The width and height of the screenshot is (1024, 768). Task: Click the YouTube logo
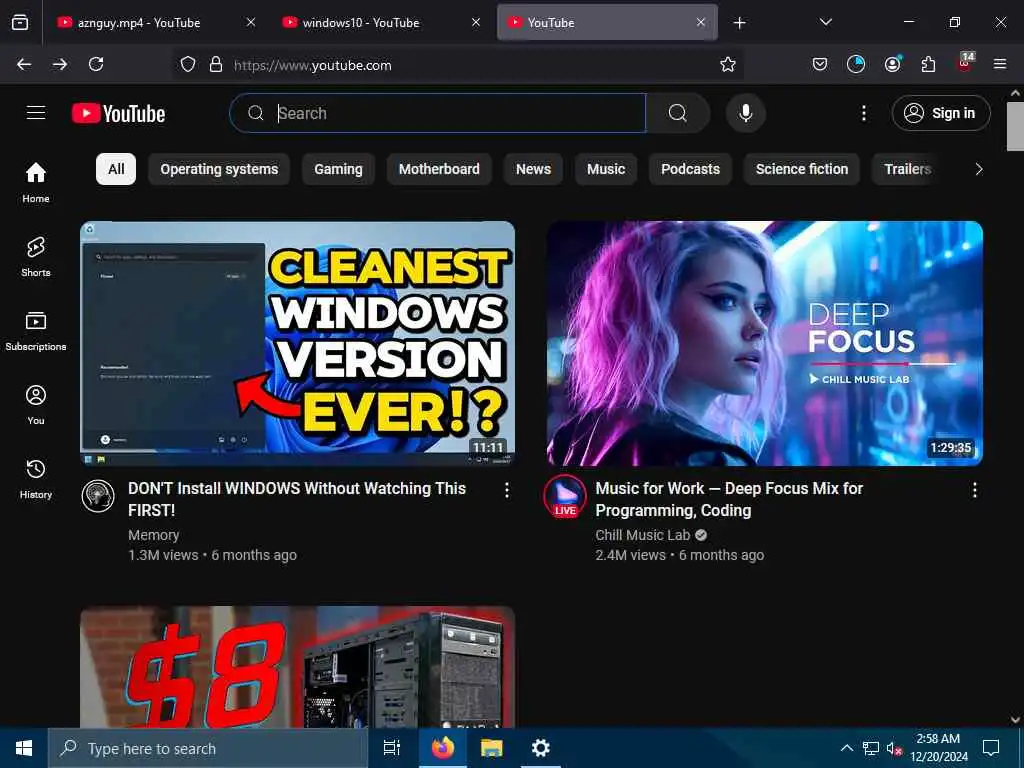[118, 114]
